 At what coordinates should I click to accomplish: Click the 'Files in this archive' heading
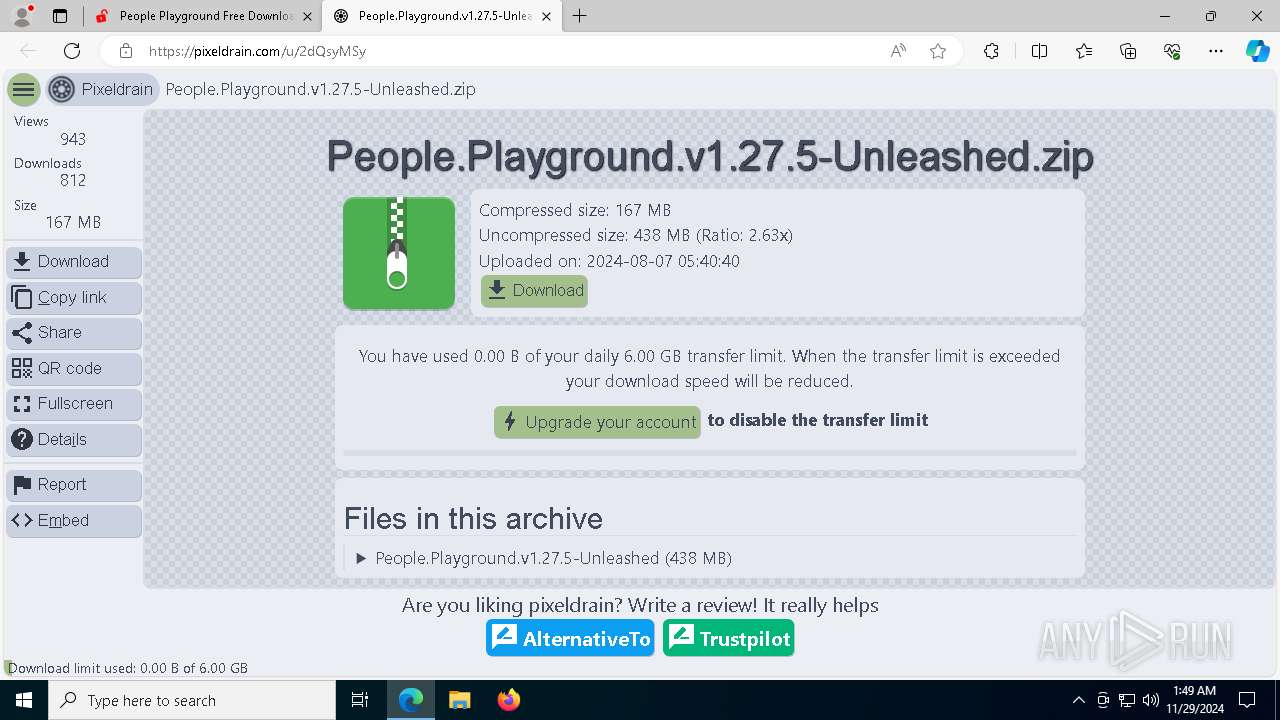(x=473, y=518)
